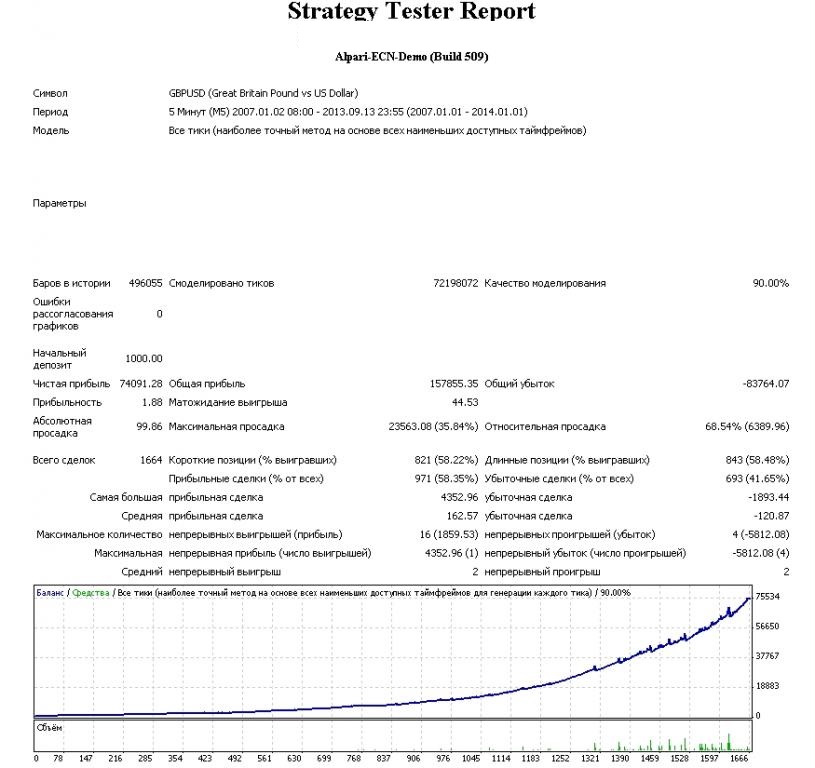Screen dimensions: 815x768
Task: Select the Alpari-ECN-Demo (Build 509) heading
Action: click(x=411, y=57)
